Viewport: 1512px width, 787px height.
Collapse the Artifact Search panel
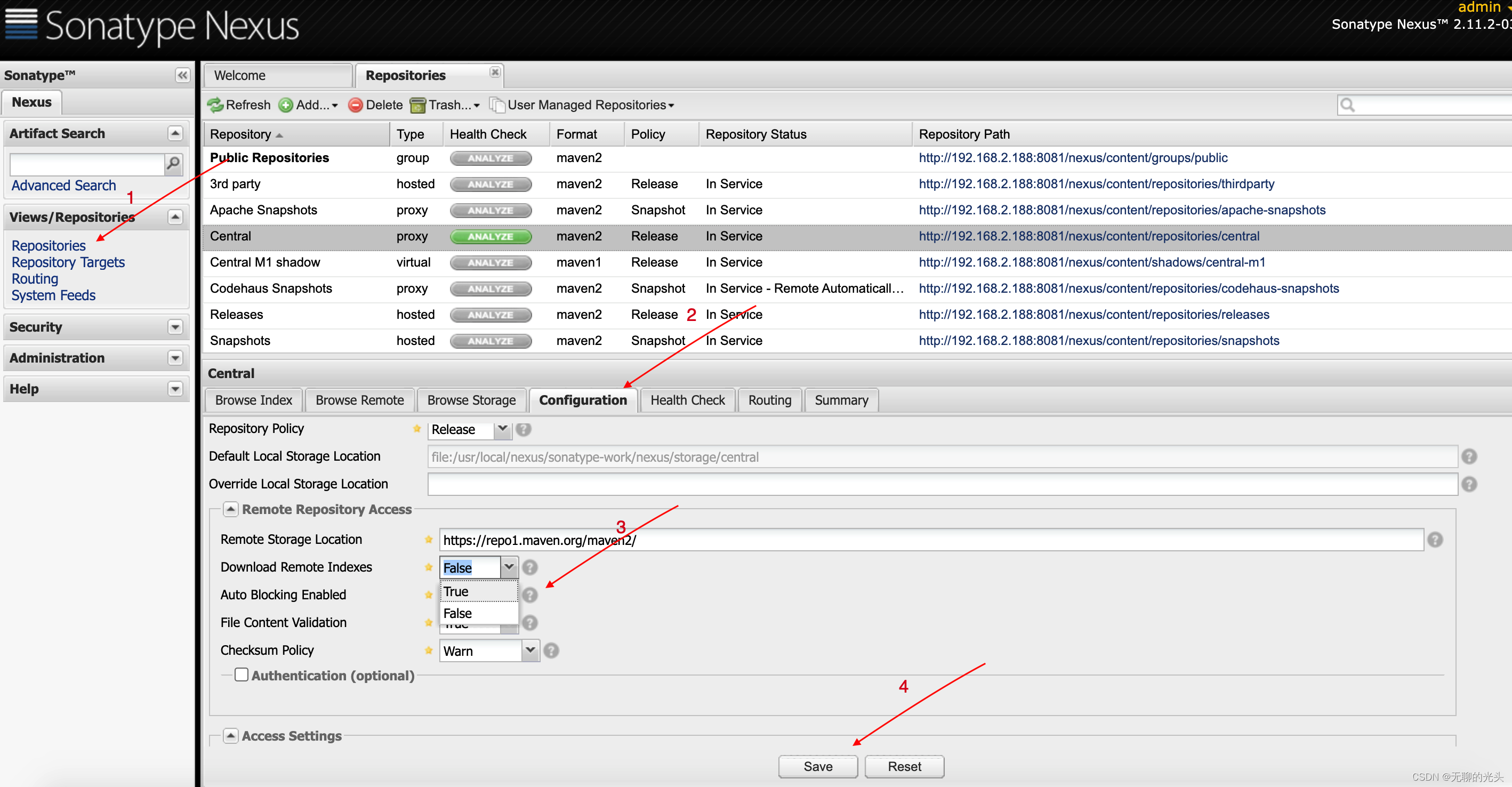click(x=175, y=134)
